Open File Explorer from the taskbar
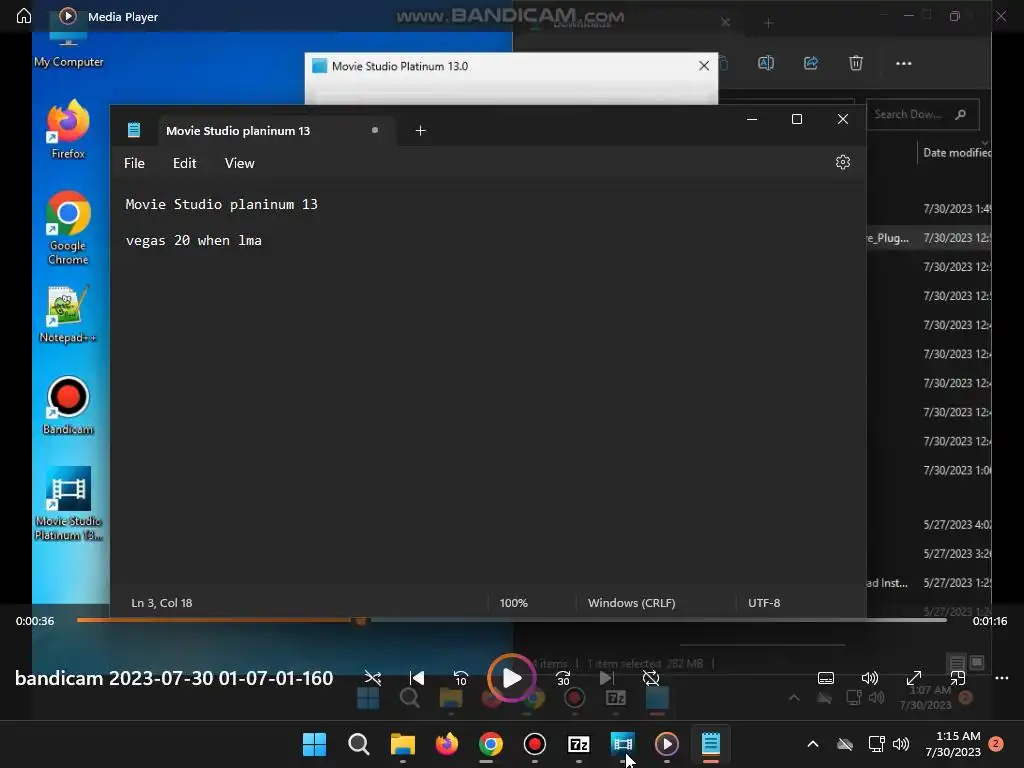This screenshot has height=768, width=1024. (x=402, y=744)
